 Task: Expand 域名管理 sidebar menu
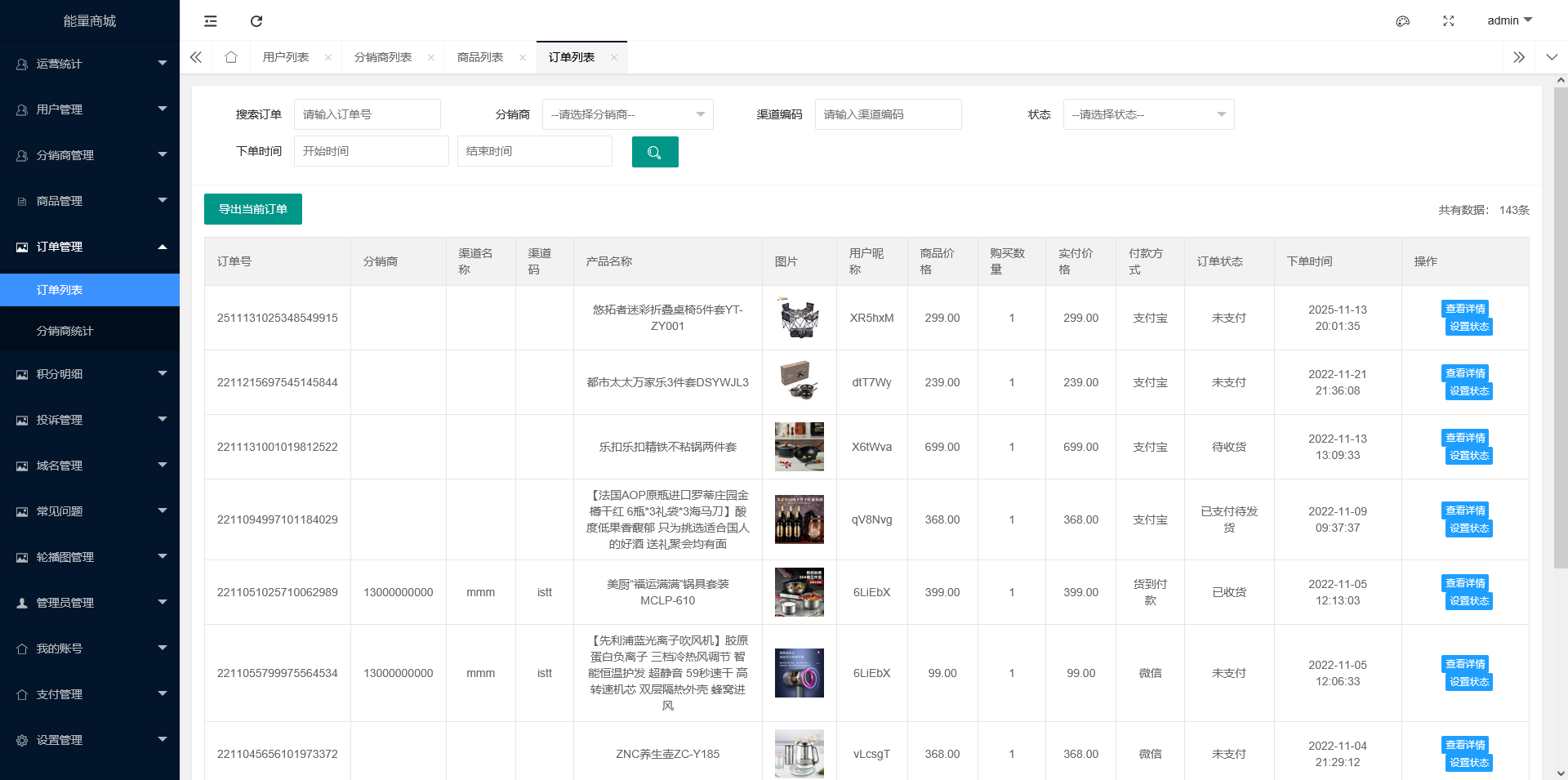point(90,466)
